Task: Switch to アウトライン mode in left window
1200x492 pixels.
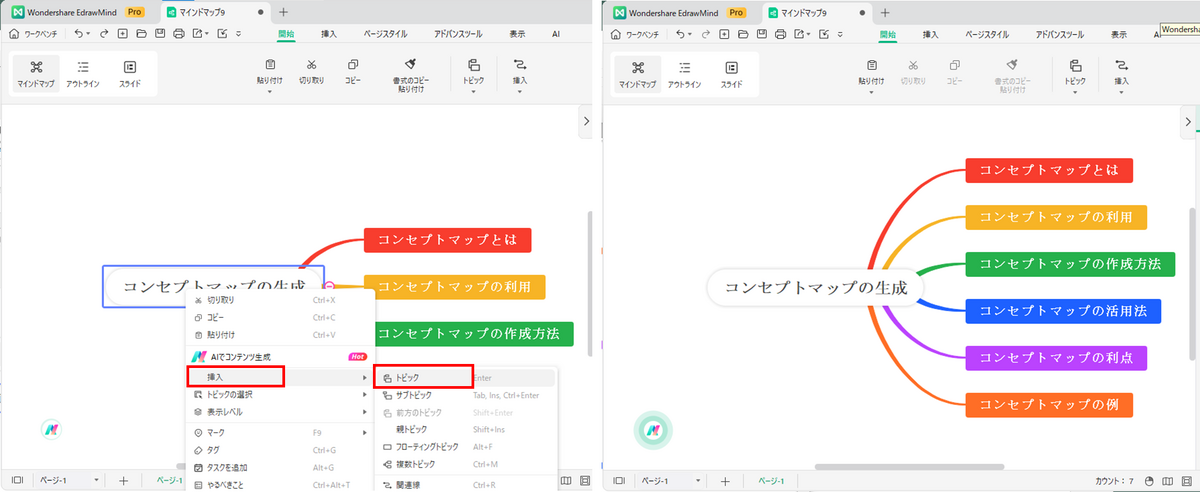Action: [x=83, y=73]
